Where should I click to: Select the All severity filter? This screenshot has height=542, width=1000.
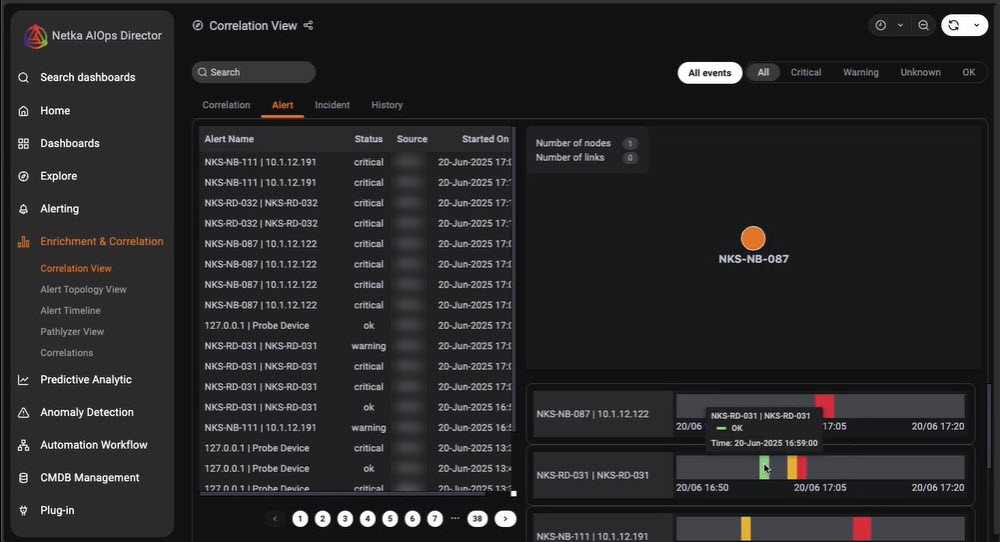(x=763, y=72)
